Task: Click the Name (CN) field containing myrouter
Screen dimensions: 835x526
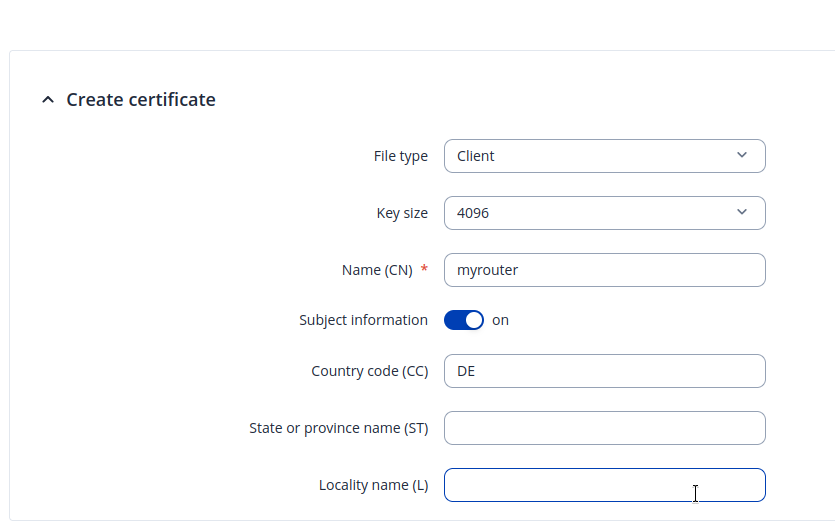Action: point(604,270)
